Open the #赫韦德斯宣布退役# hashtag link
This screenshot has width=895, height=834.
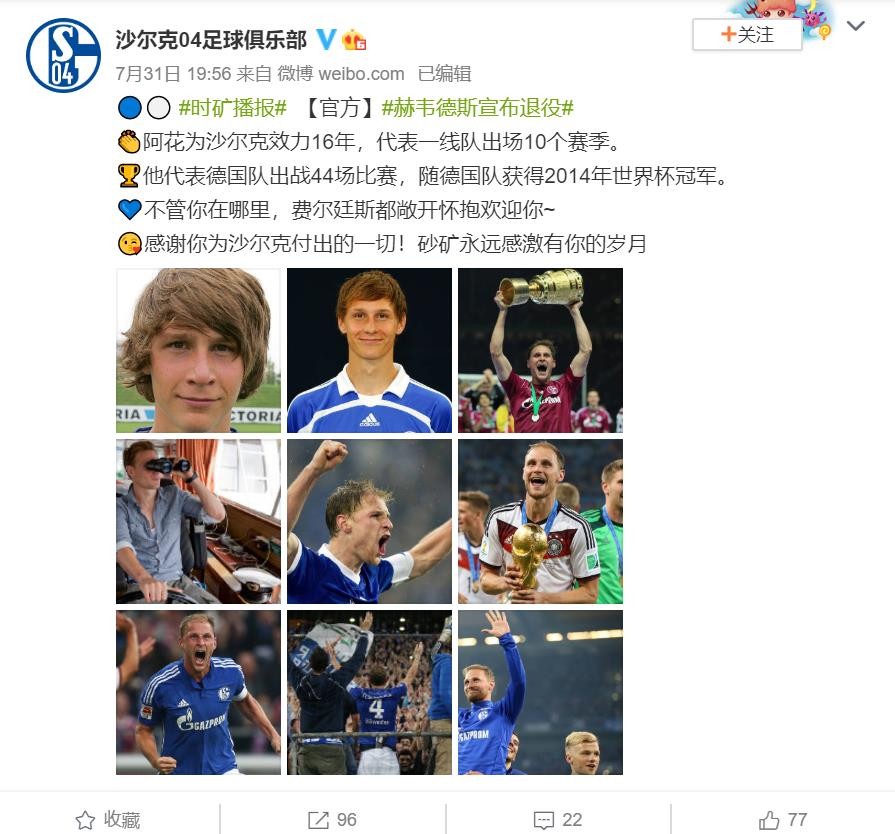tap(477, 107)
